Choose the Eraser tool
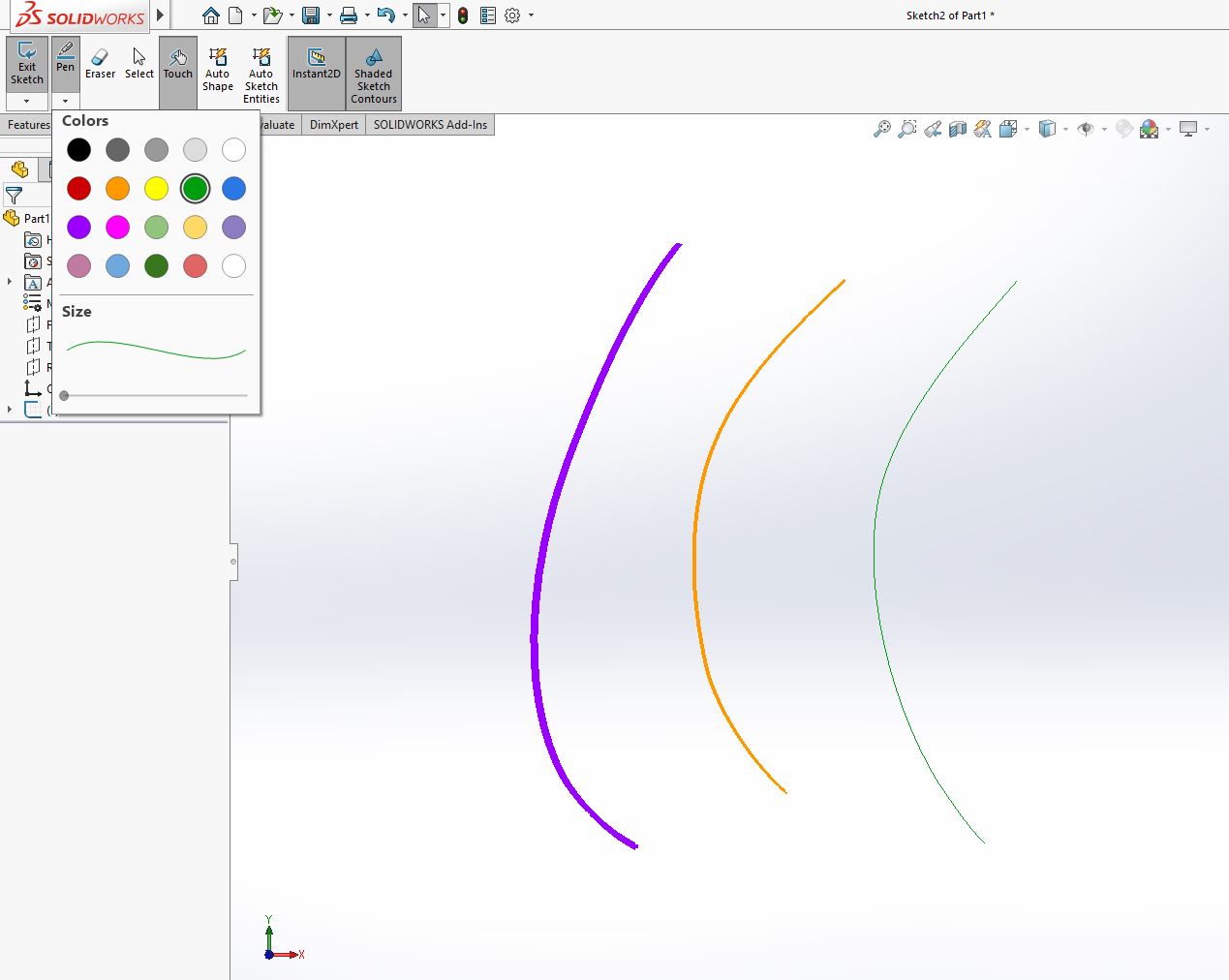The width and height of the screenshot is (1229, 980). tap(100, 64)
